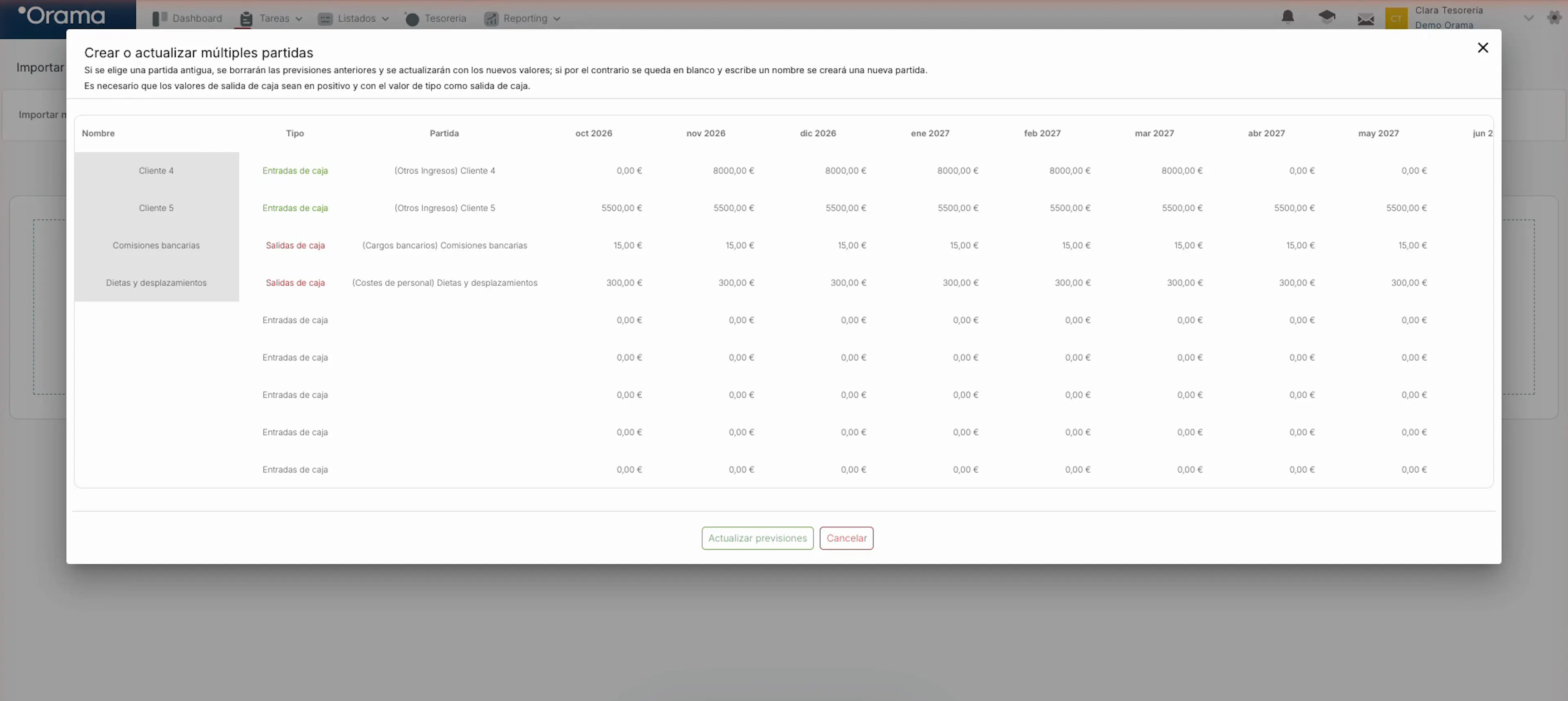Open the graduation cap help icon

(1326, 18)
